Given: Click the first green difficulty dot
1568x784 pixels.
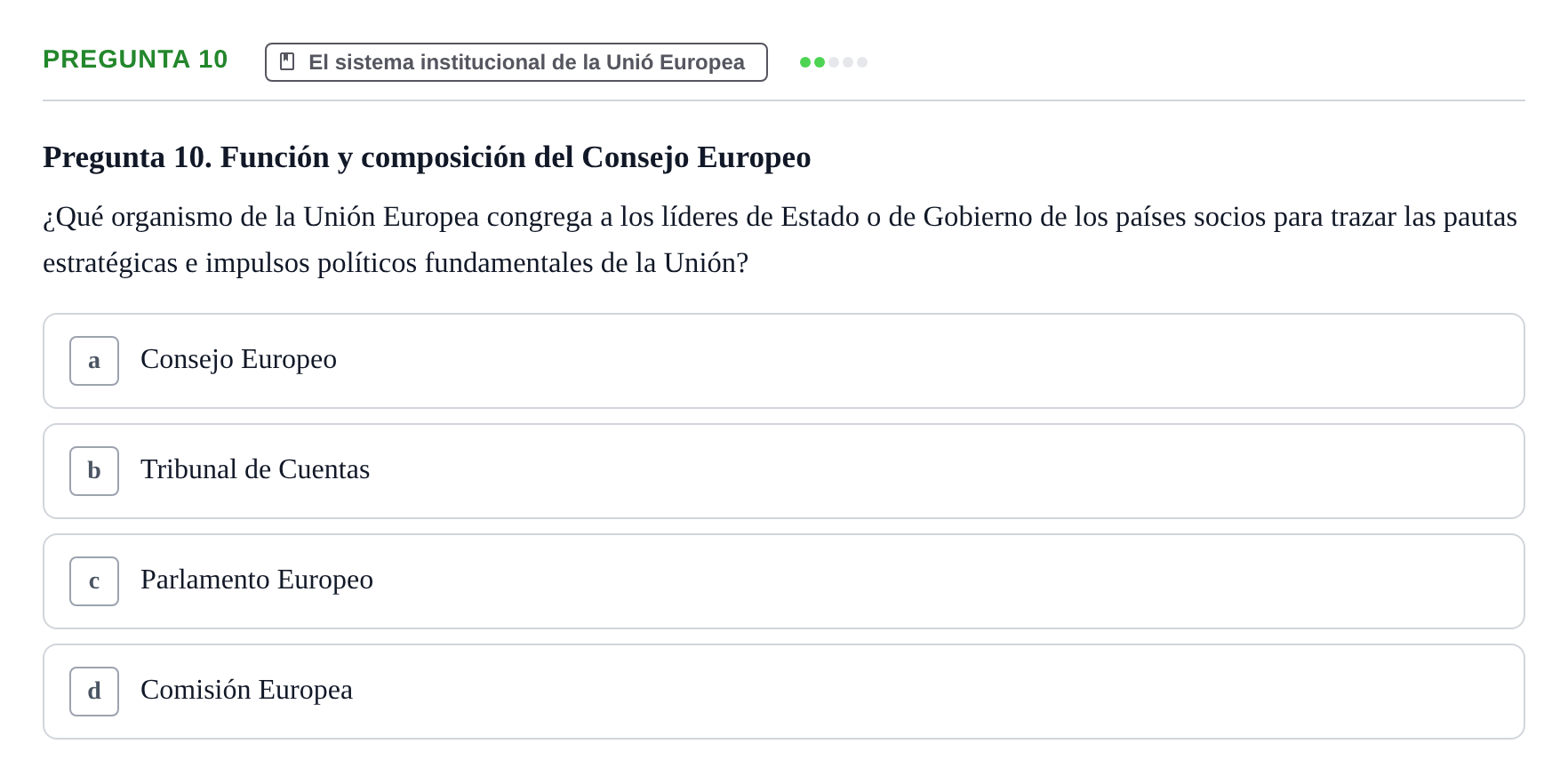Looking at the screenshot, I should pyautogui.click(x=805, y=62).
